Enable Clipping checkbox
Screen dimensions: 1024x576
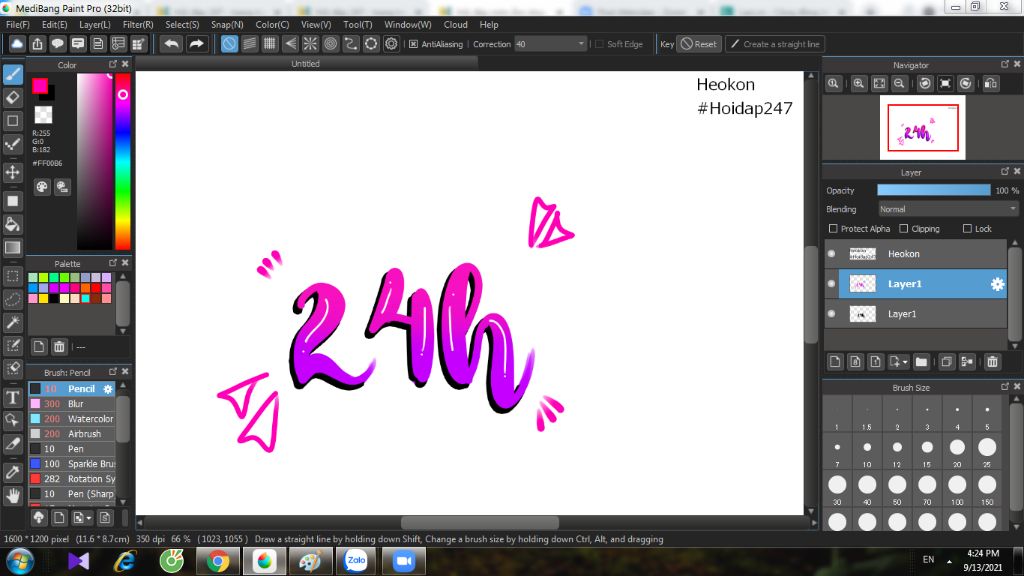(x=903, y=229)
